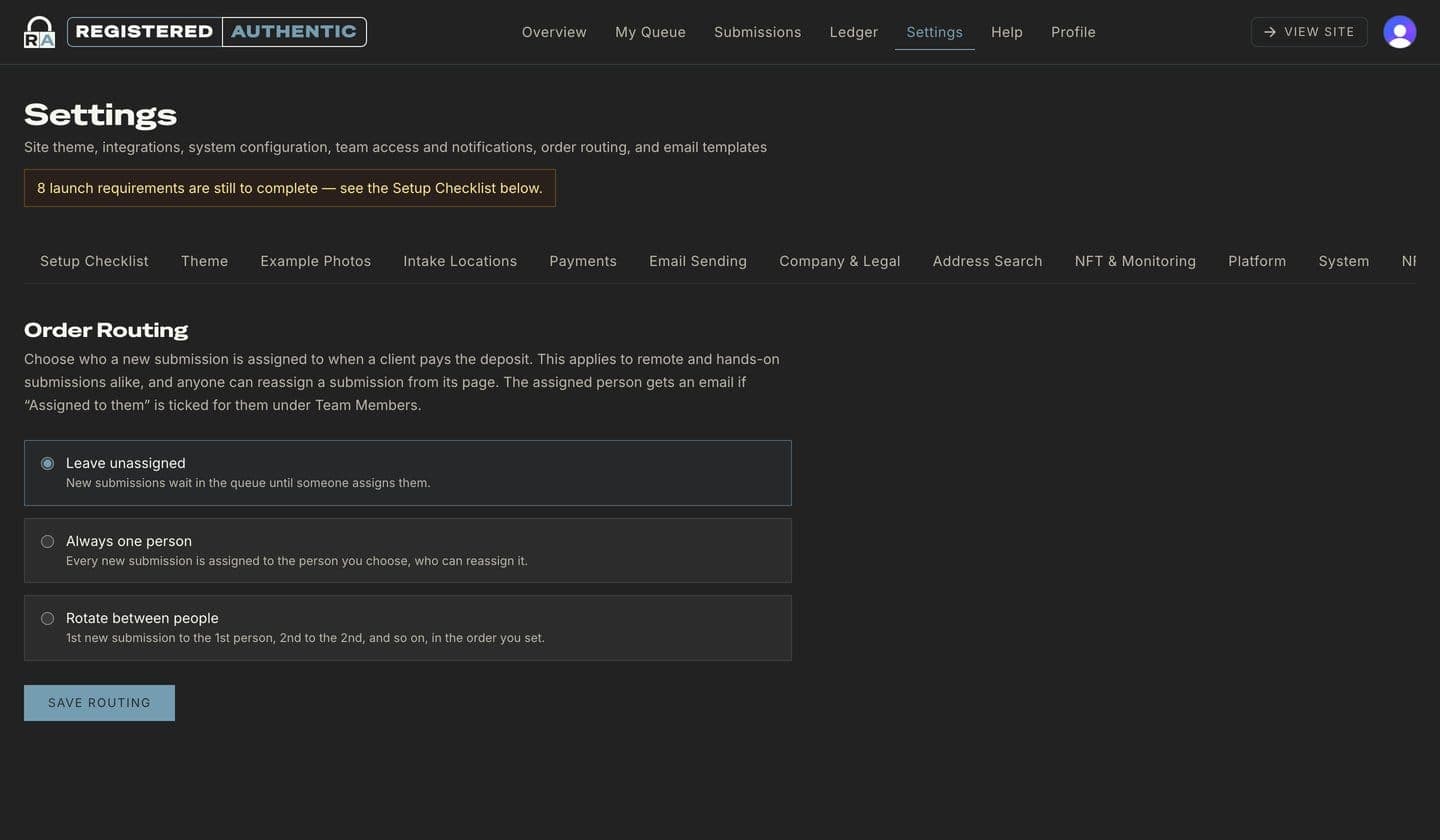This screenshot has width=1440, height=840.
Task: Click the Settings page title
Action: point(100,114)
